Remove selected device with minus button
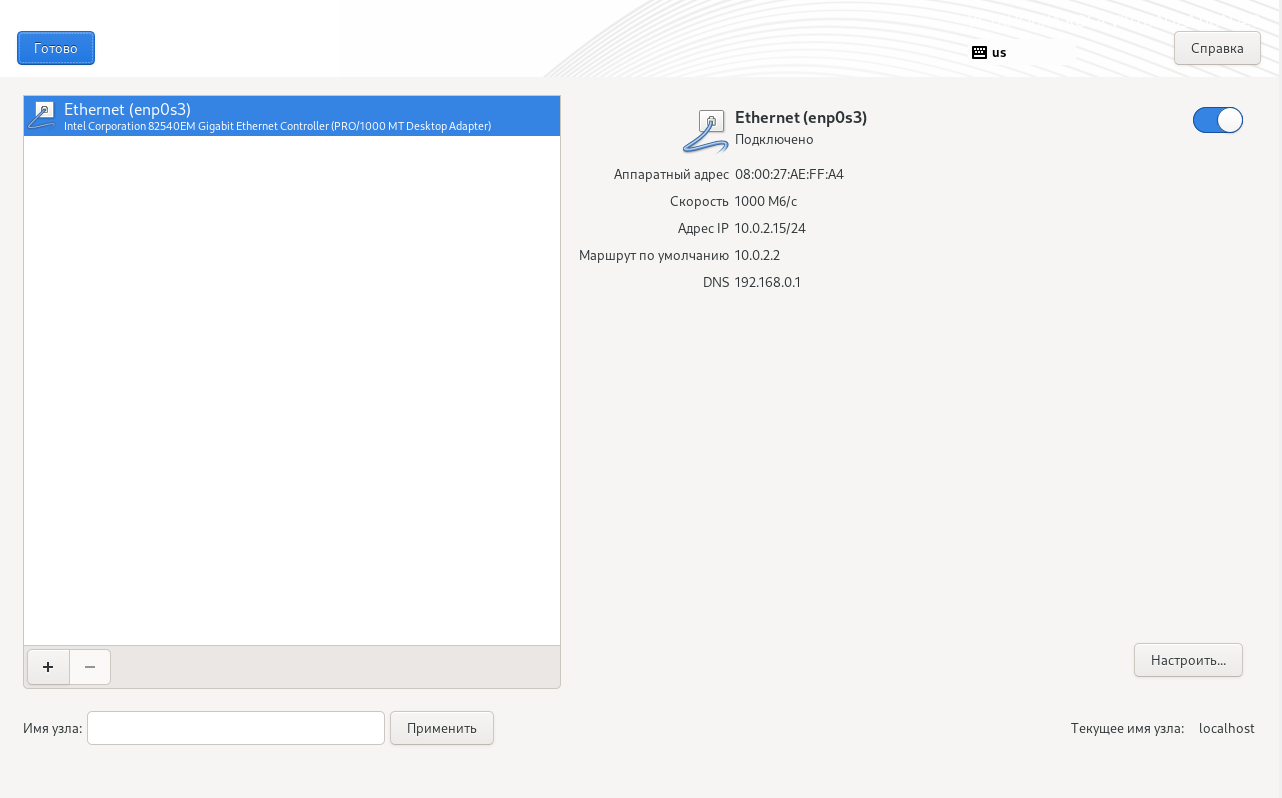This screenshot has width=1282, height=798. tap(90, 667)
